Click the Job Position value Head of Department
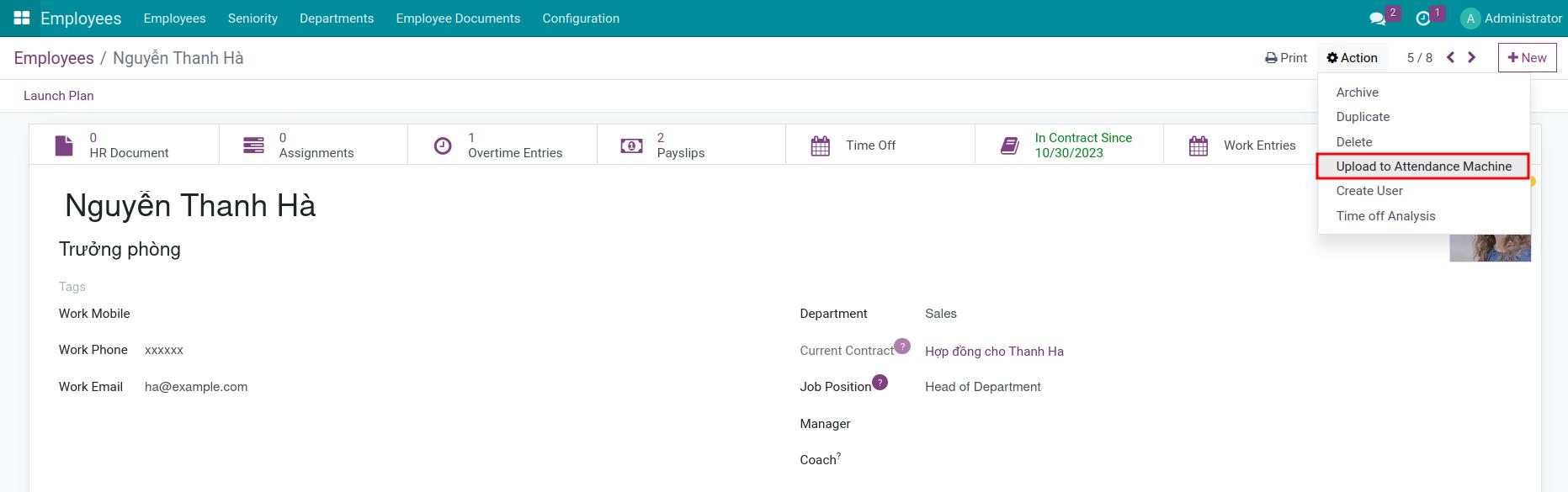Viewport: 1568px width, 492px height. click(x=983, y=387)
